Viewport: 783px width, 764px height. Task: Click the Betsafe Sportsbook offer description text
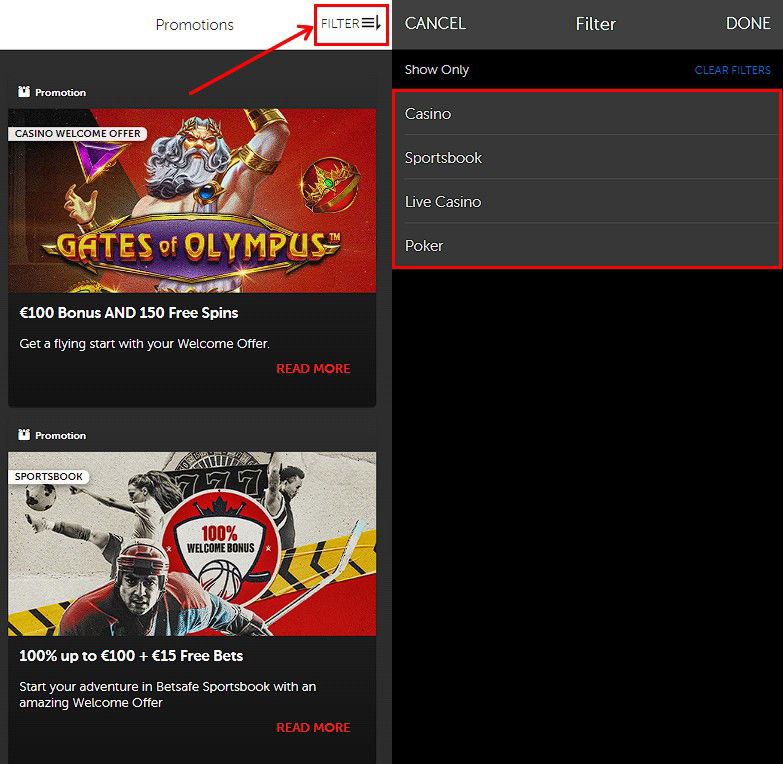(167, 694)
